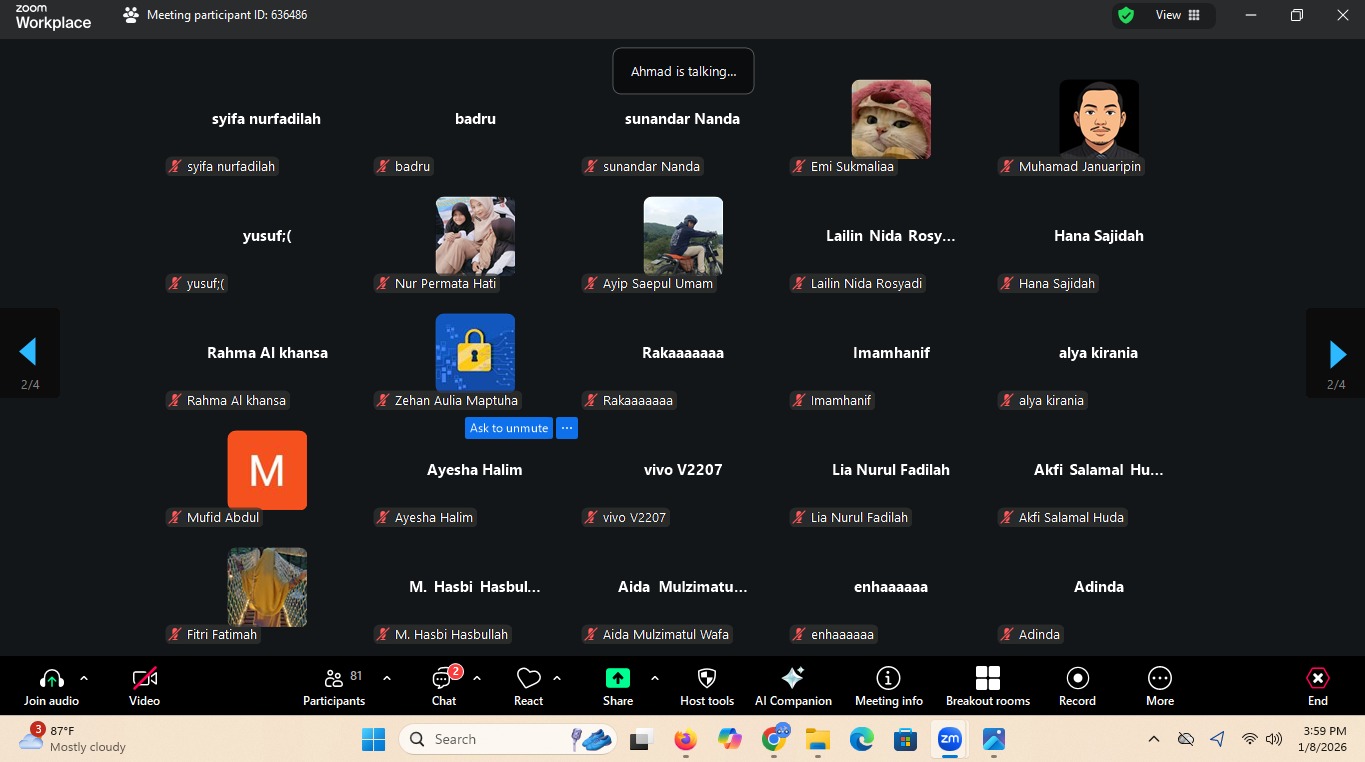The width and height of the screenshot is (1365, 762).
Task: Click the Meeting participant ID text
Action: click(x=227, y=15)
